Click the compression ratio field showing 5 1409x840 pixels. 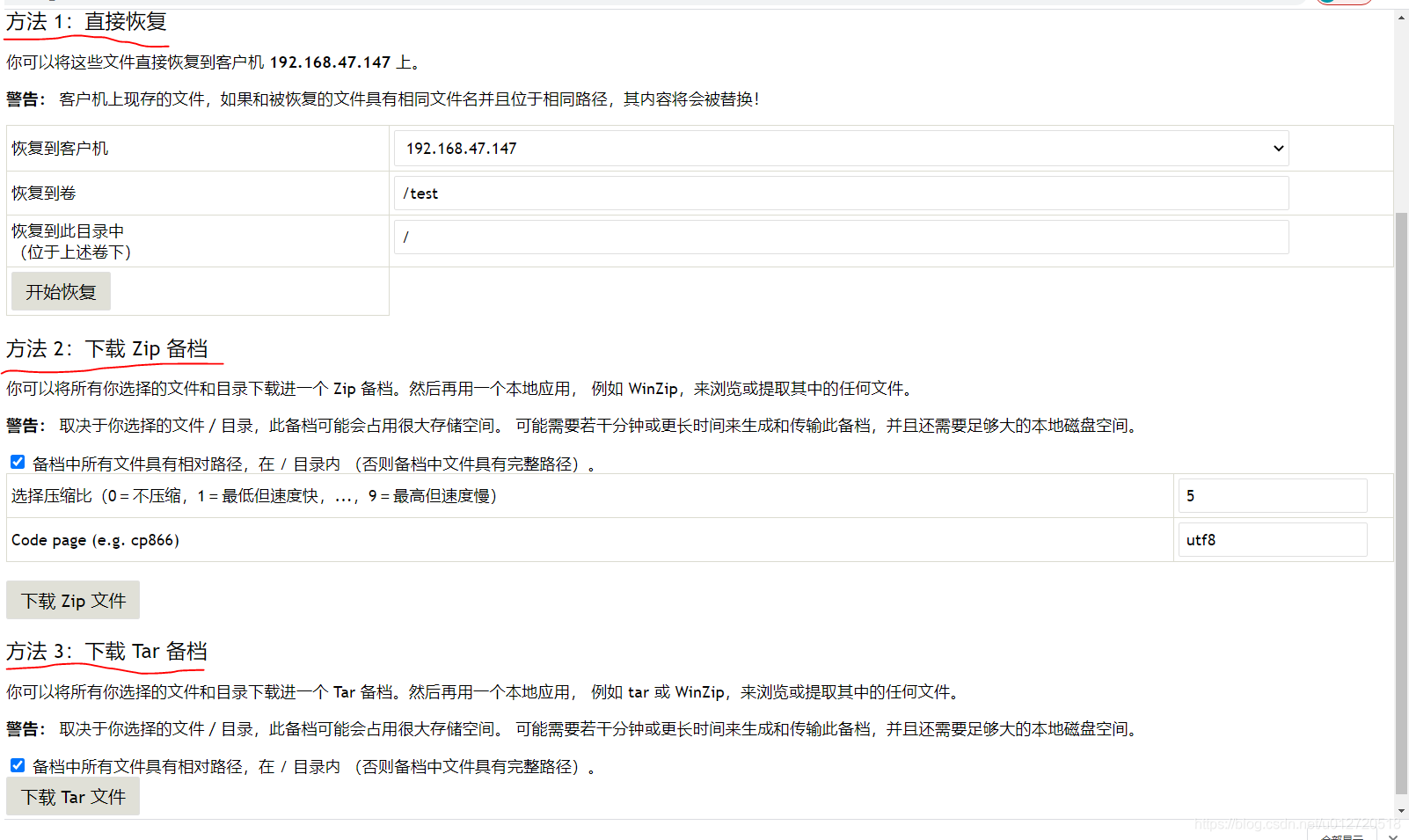[1273, 496]
